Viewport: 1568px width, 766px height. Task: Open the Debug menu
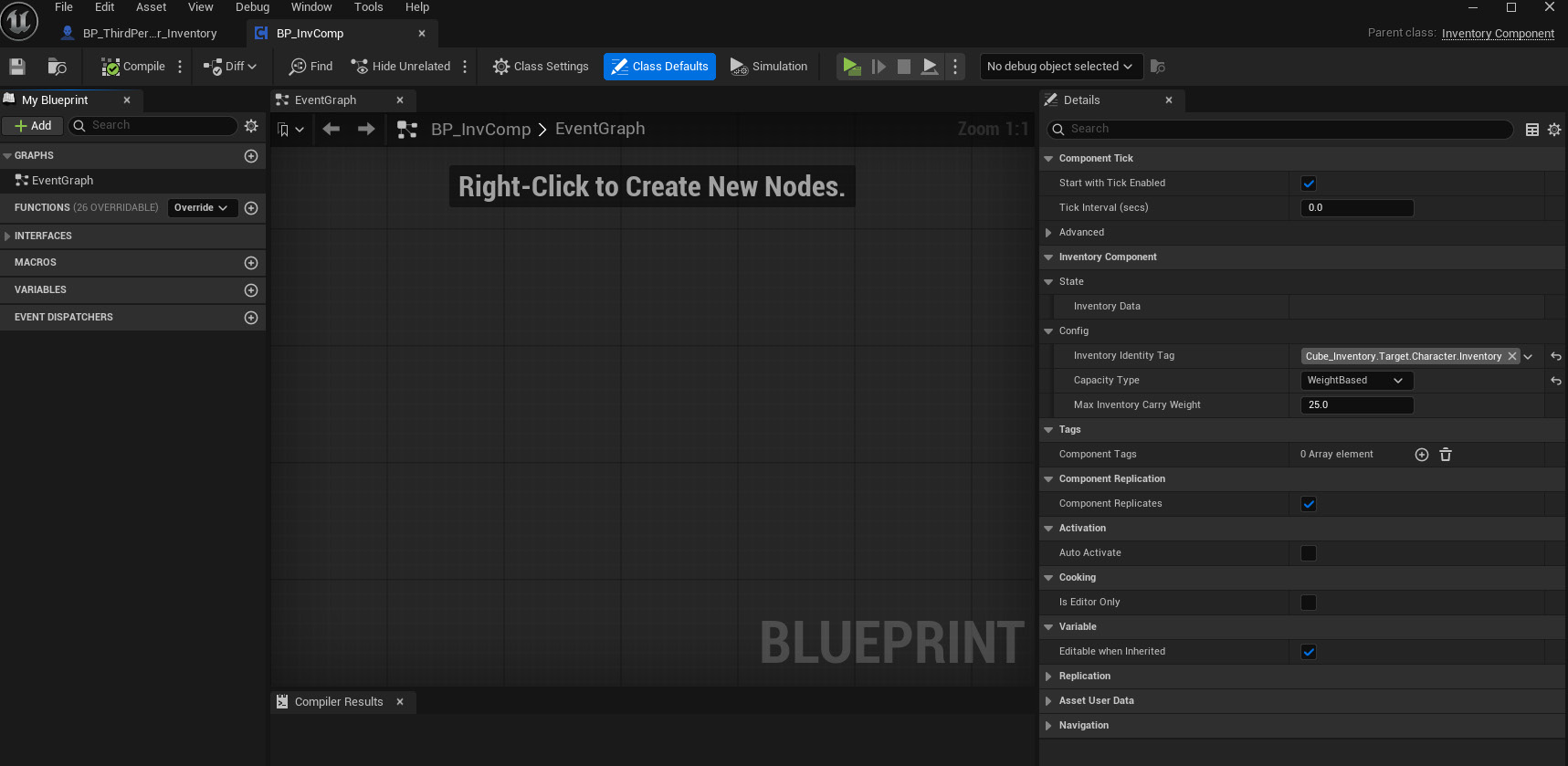(252, 7)
